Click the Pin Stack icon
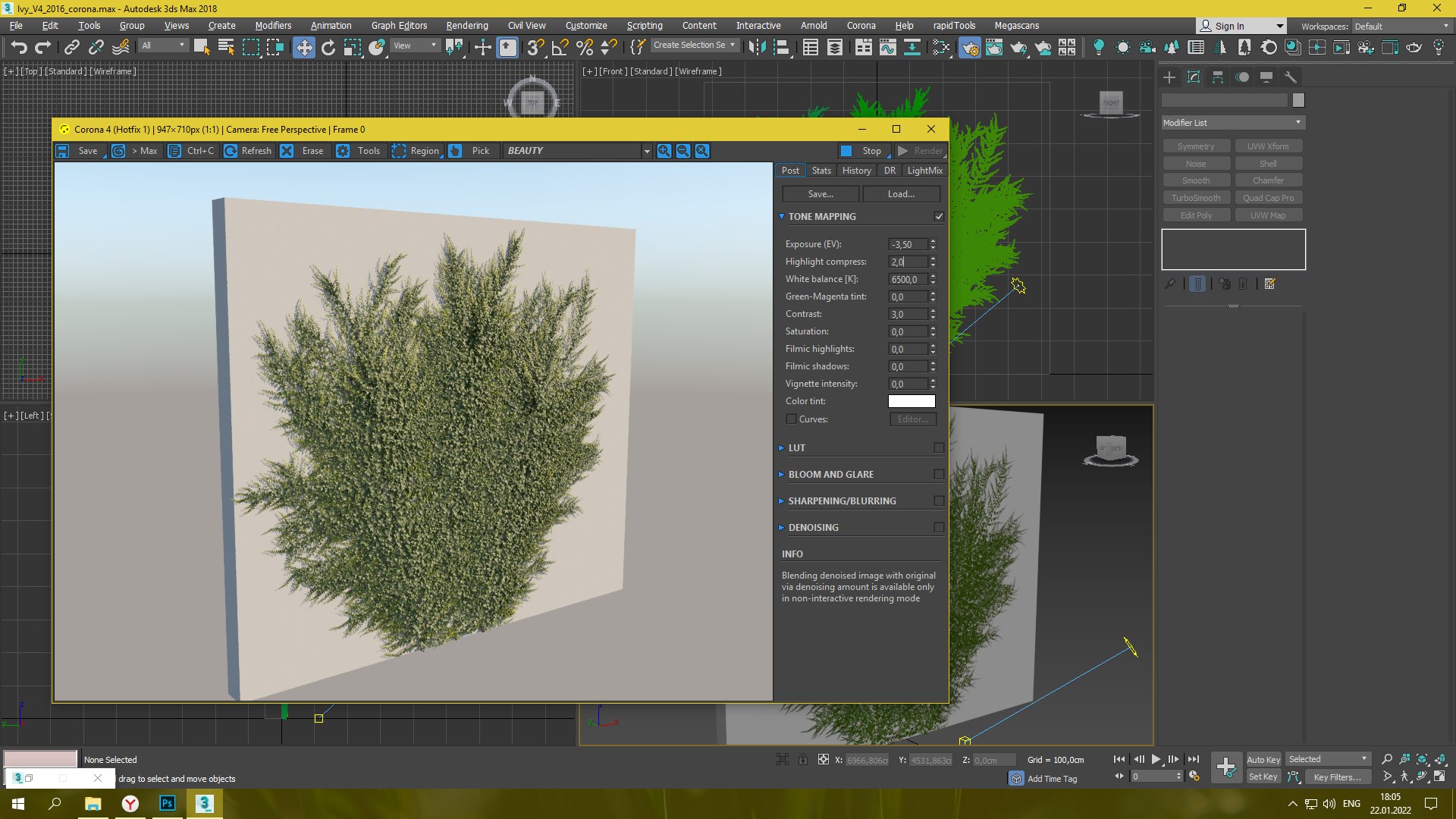This screenshot has height=819, width=1456. click(1170, 284)
